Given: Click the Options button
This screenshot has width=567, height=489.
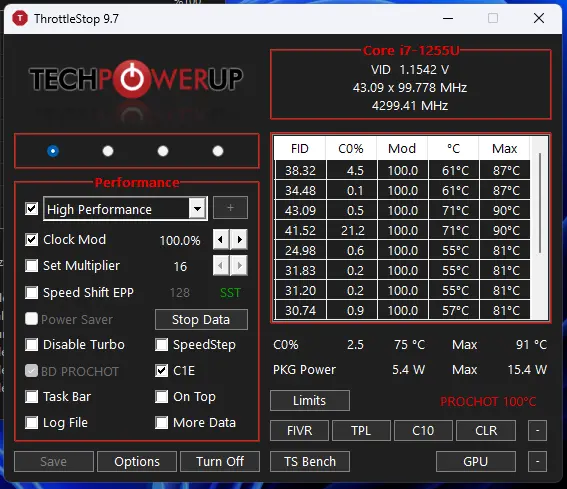Looking at the screenshot, I should (137, 462).
